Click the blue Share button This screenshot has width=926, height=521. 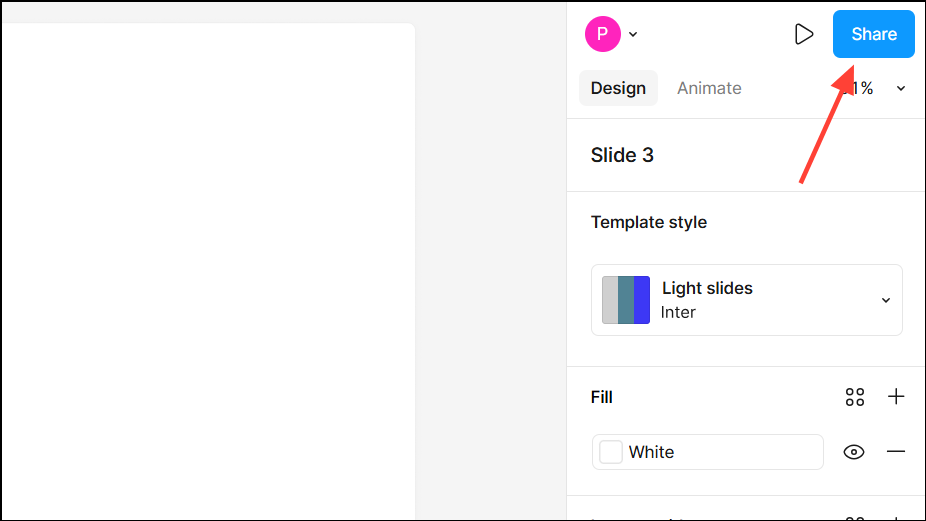[x=873, y=35]
